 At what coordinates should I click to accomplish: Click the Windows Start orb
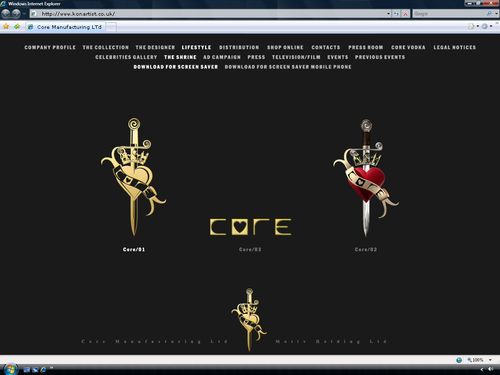(x=10, y=369)
